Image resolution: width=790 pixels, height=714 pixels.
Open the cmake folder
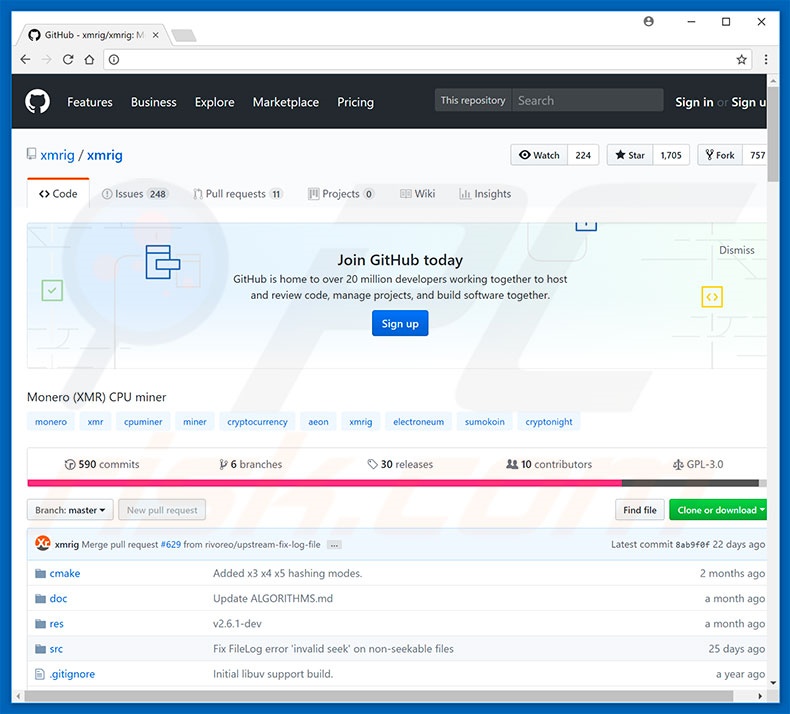pos(64,573)
